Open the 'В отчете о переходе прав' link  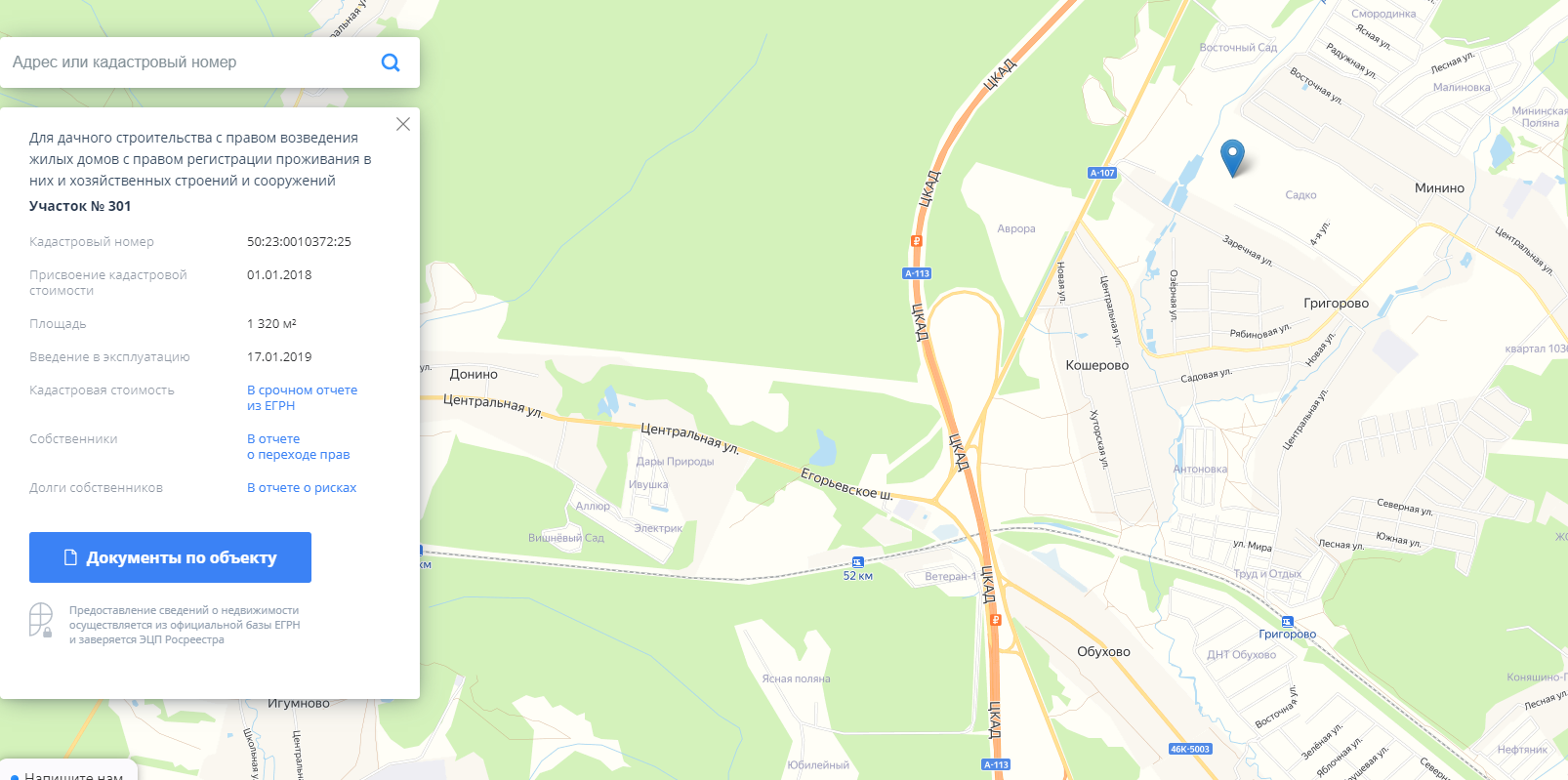click(298, 446)
